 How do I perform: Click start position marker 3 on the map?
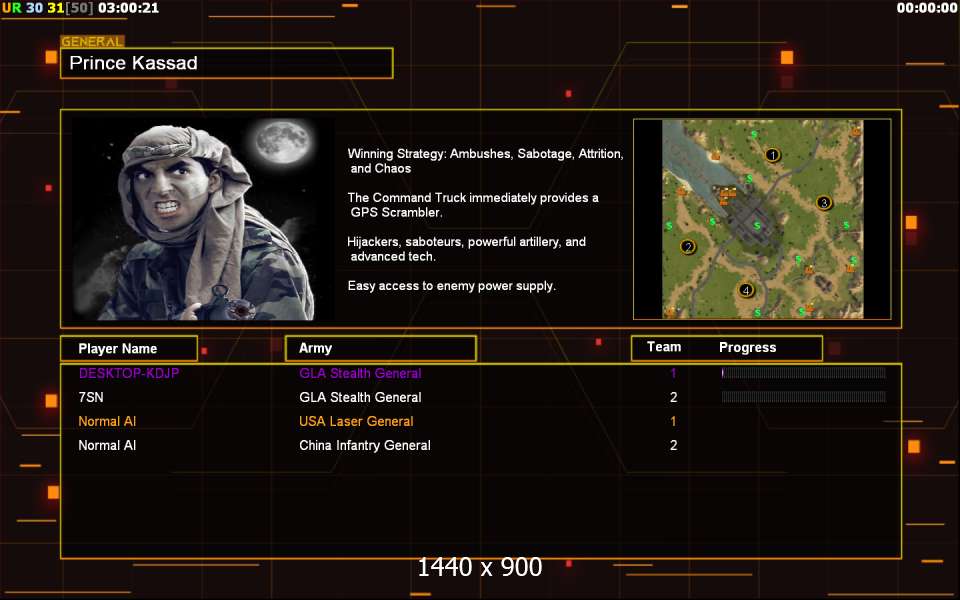tap(824, 203)
